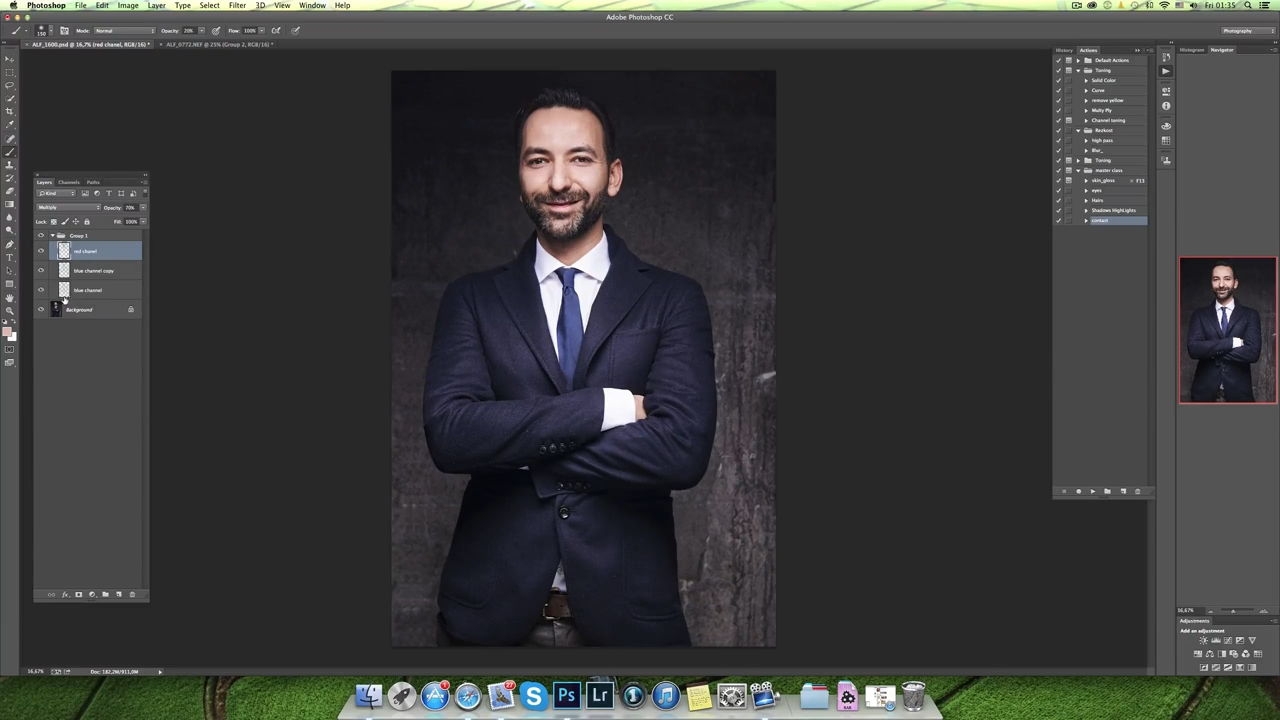This screenshot has width=1280, height=720.
Task: Select the Hand tool
Action: pos(10,297)
